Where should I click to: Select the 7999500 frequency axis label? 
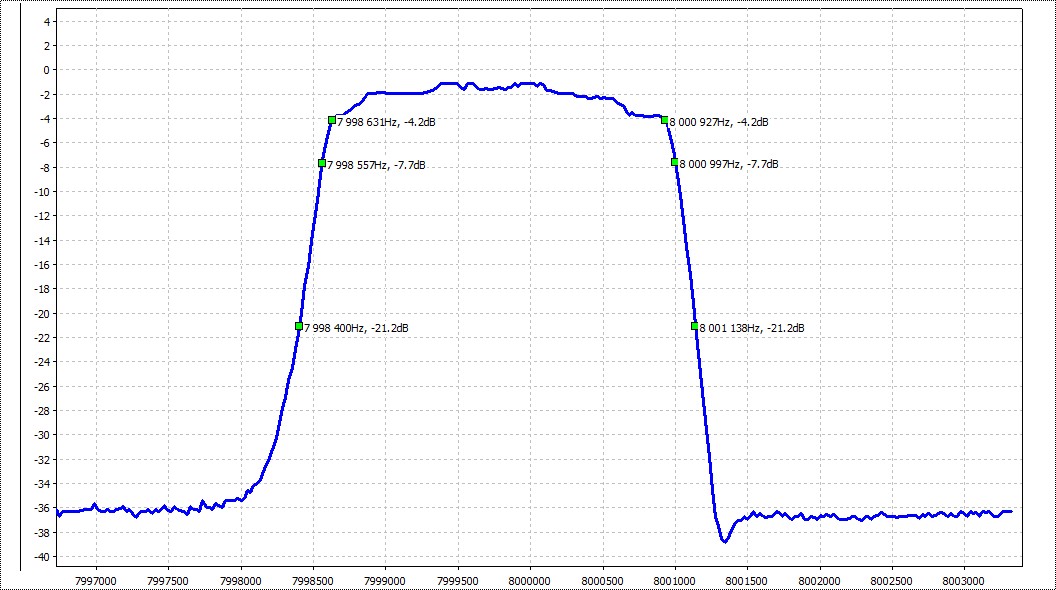(x=458, y=581)
